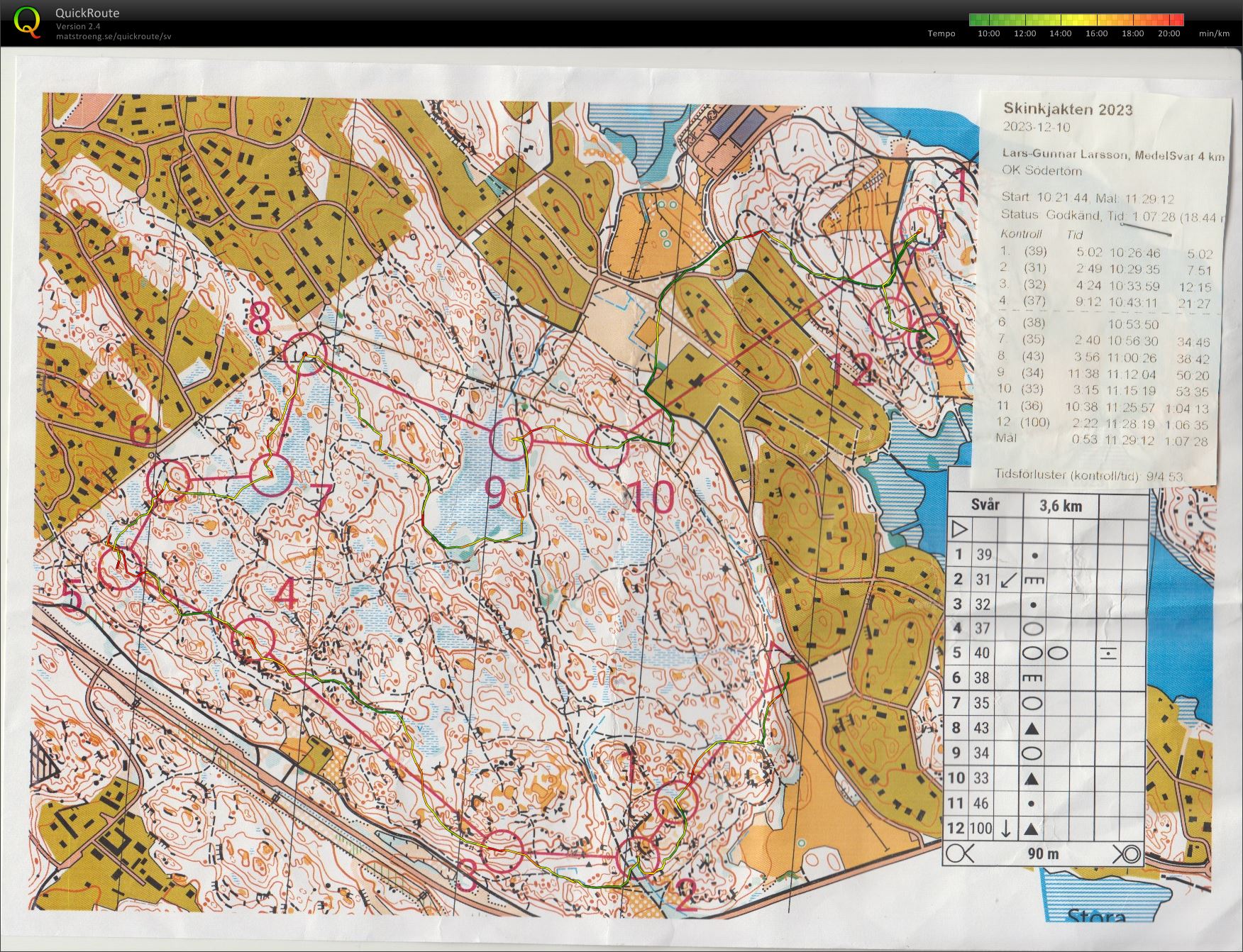Open the matstroeng.se/quickroute/sv link
The width and height of the screenshot is (1243, 952).
click(x=114, y=36)
